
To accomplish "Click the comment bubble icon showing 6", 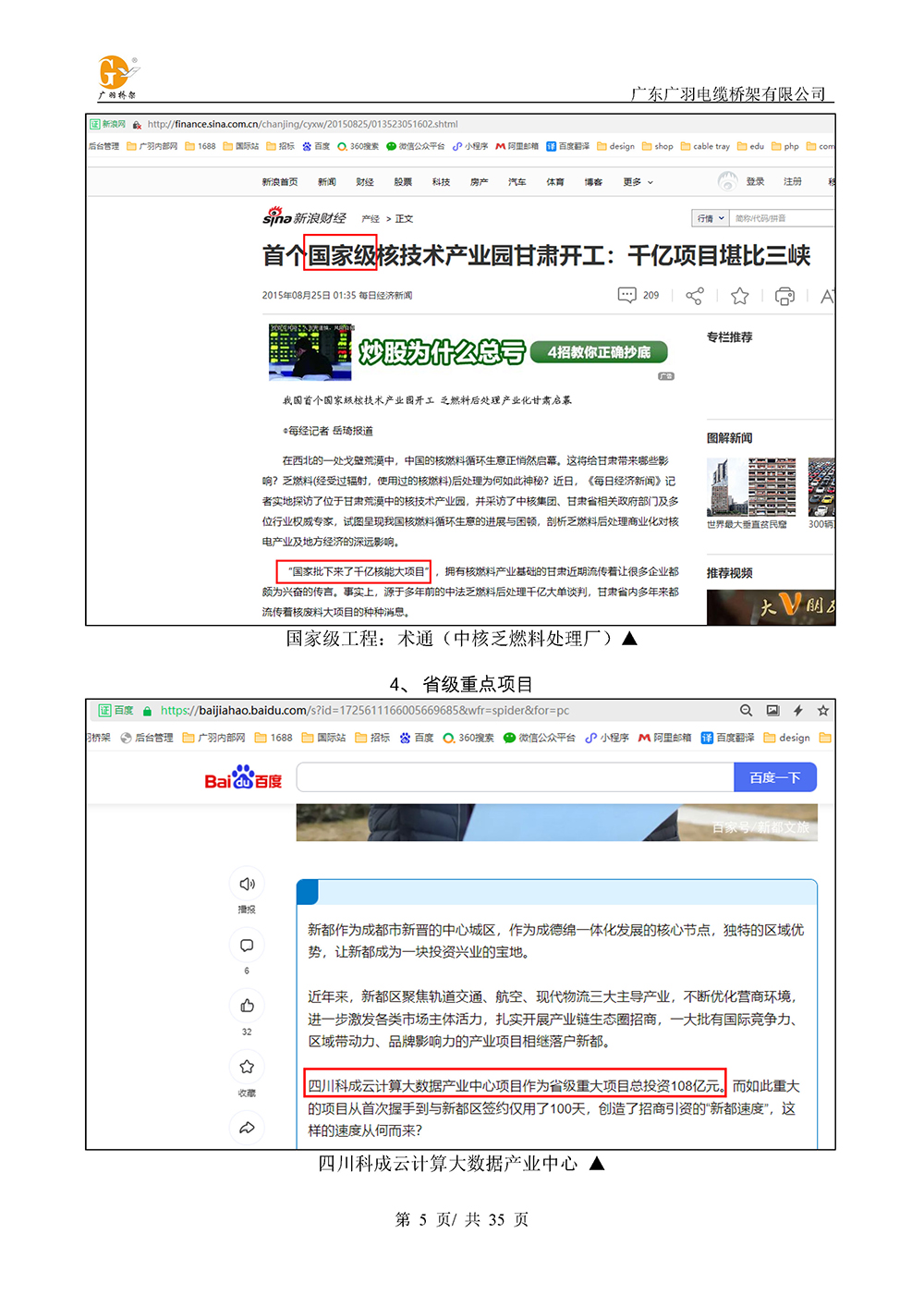I will [x=247, y=946].
